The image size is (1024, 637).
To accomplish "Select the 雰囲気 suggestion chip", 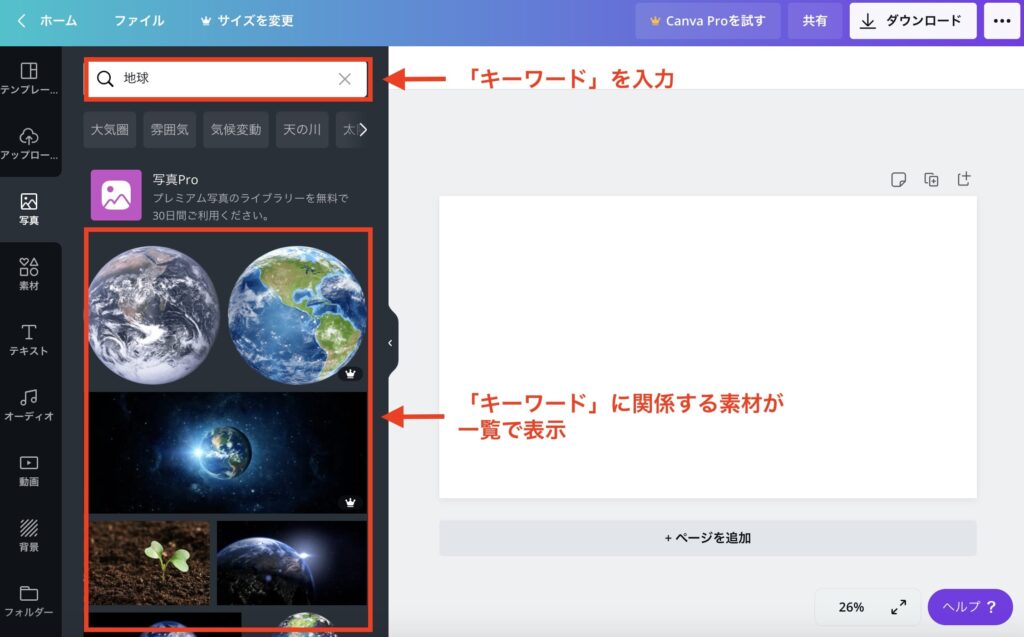I will [x=170, y=129].
